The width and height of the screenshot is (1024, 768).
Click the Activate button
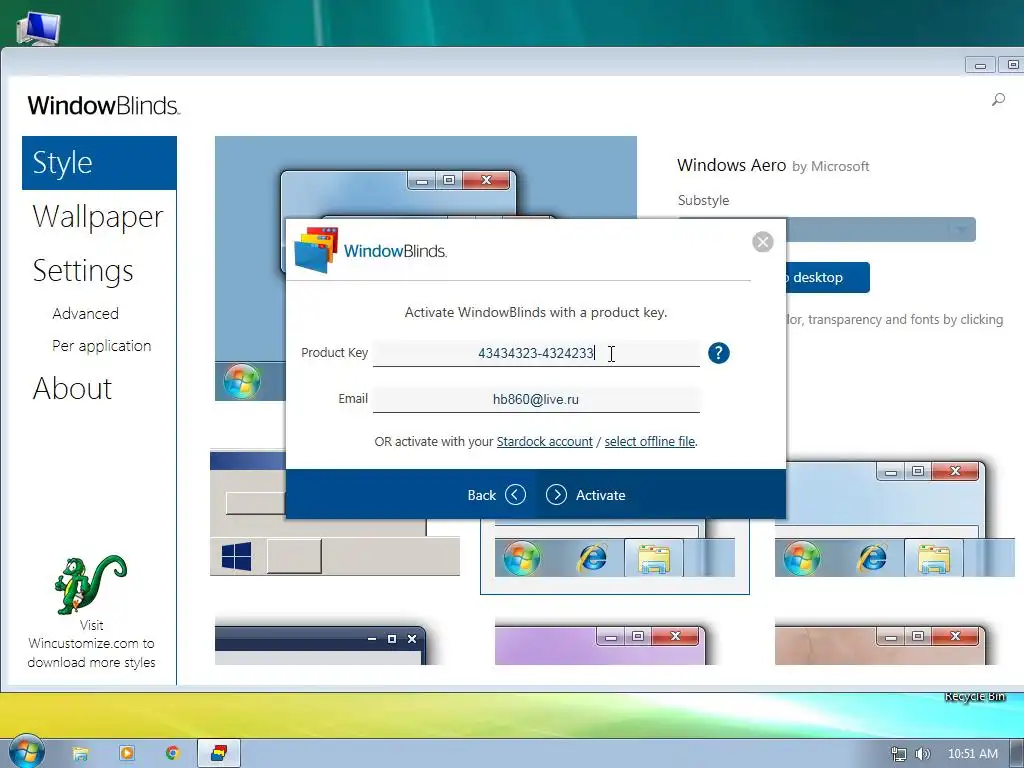coord(586,495)
